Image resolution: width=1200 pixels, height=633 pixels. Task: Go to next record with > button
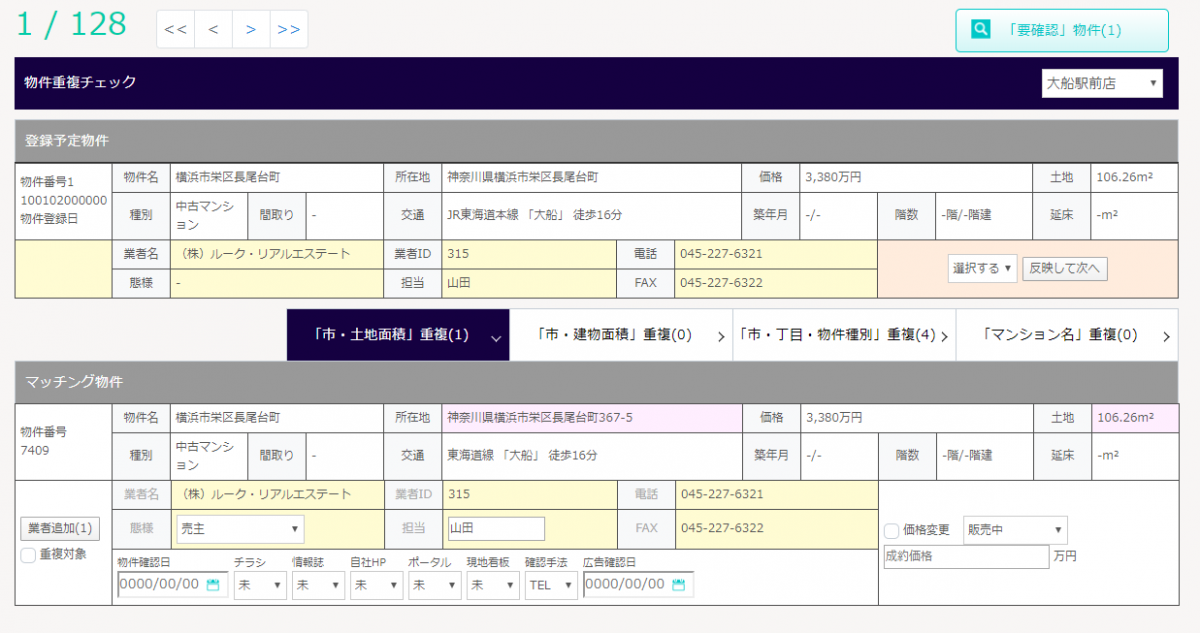(251, 29)
